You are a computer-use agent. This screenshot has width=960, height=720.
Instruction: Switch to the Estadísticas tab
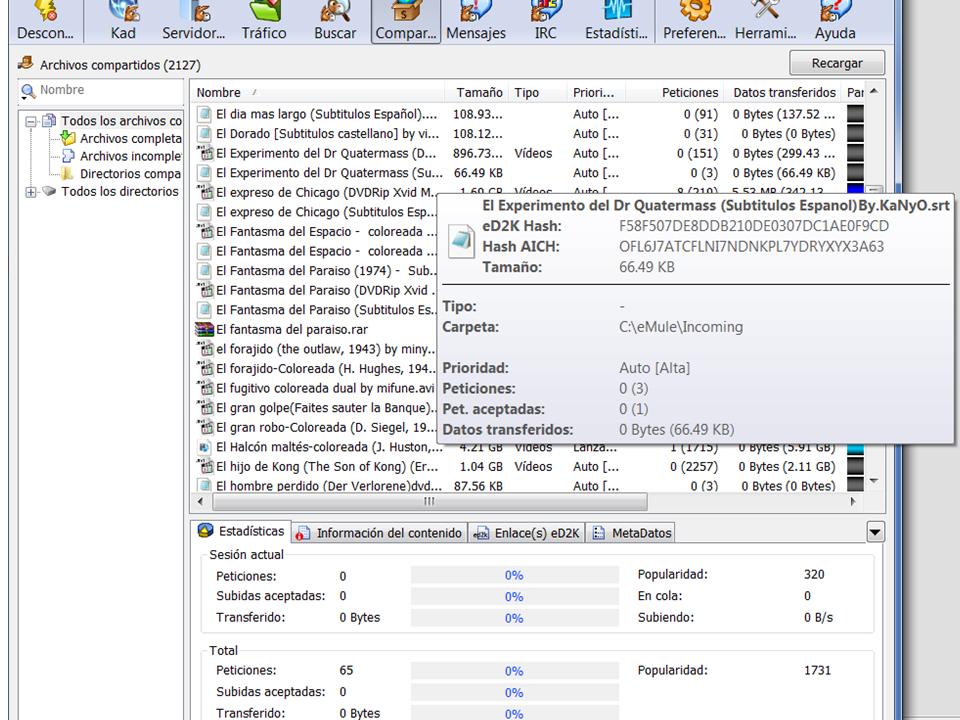point(241,531)
